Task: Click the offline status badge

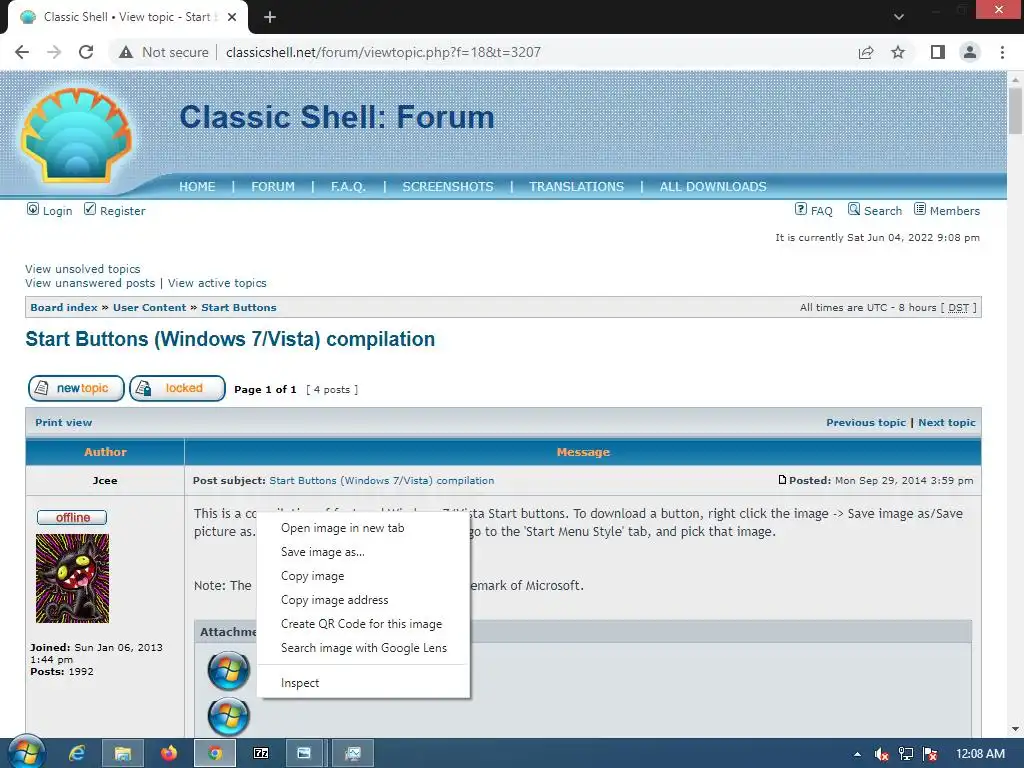Action: click(x=72, y=517)
